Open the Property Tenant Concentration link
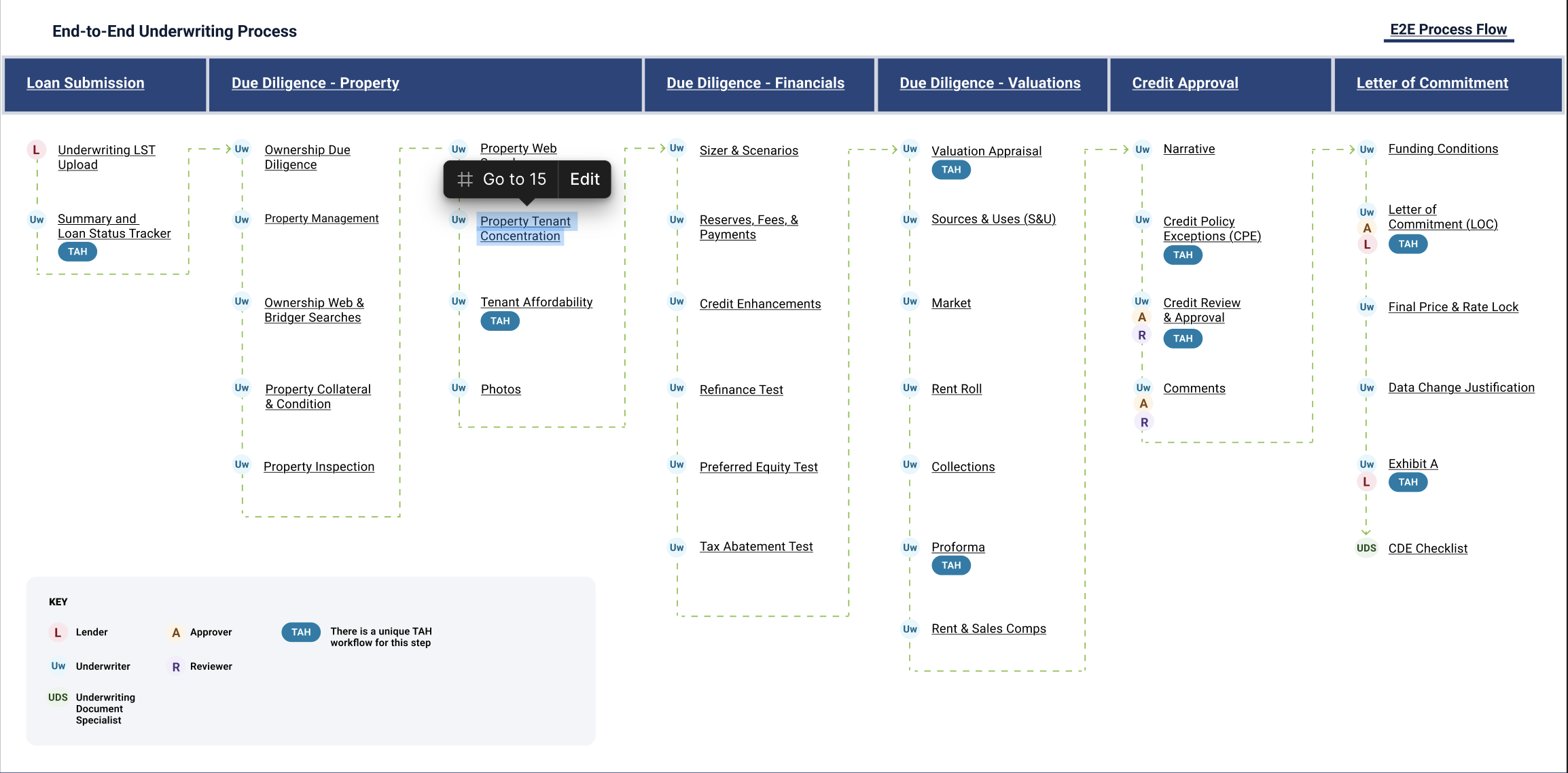 [525, 228]
